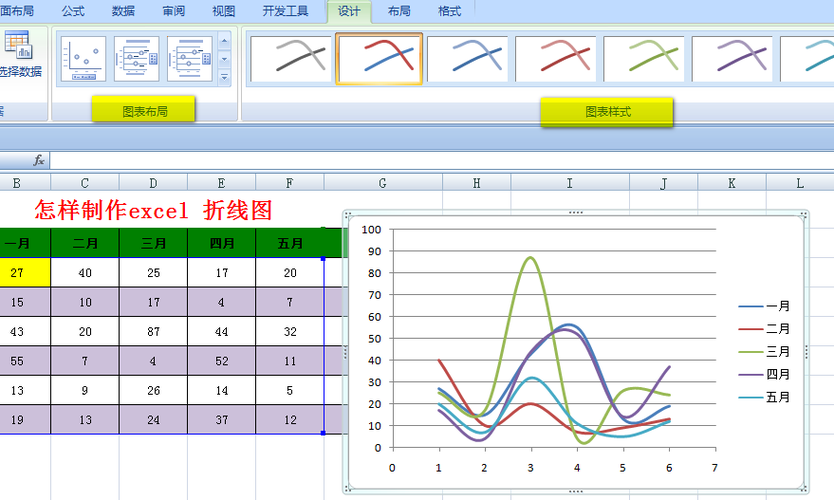This screenshot has width=834, height=500.
Task: Select the 五月 header cell
Action: 289,244
